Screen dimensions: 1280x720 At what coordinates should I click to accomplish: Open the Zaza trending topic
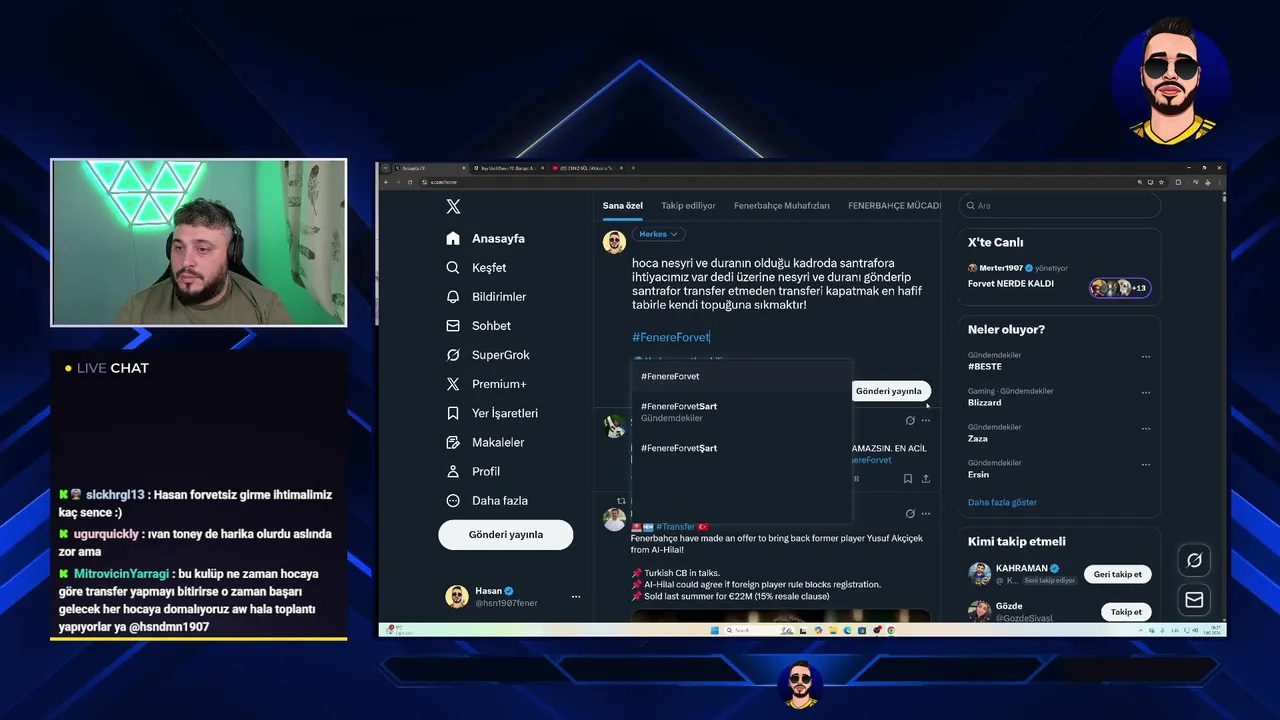(978, 439)
